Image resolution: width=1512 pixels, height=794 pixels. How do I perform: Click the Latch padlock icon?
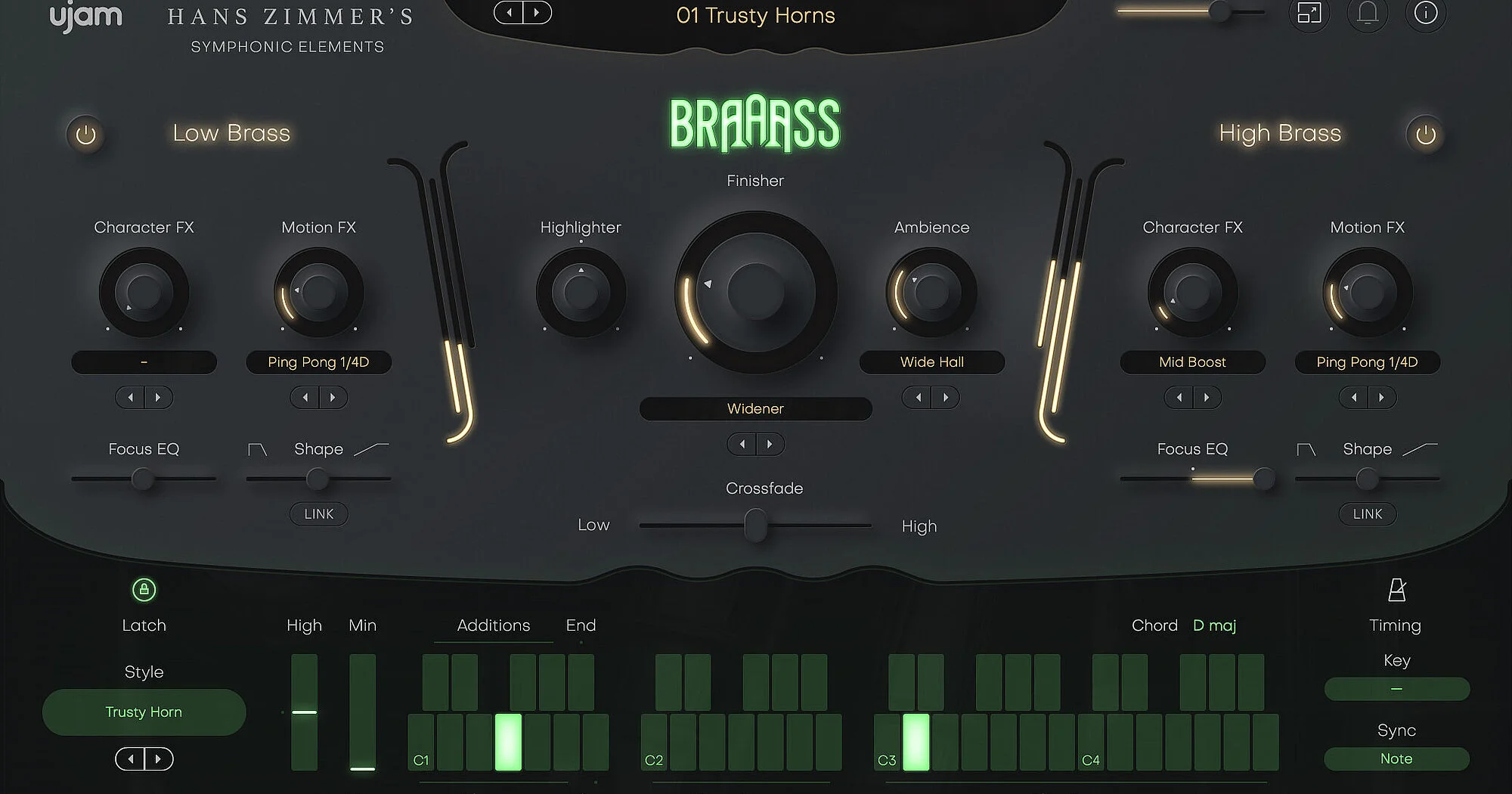pyautogui.click(x=144, y=591)
